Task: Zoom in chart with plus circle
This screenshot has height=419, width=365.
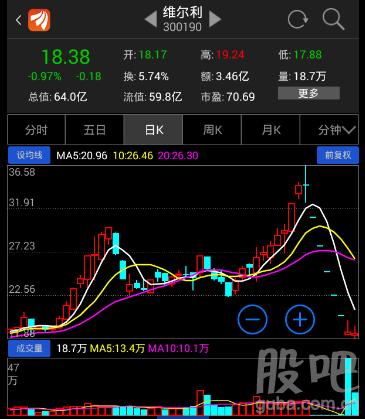Action: tap(300, 319)
